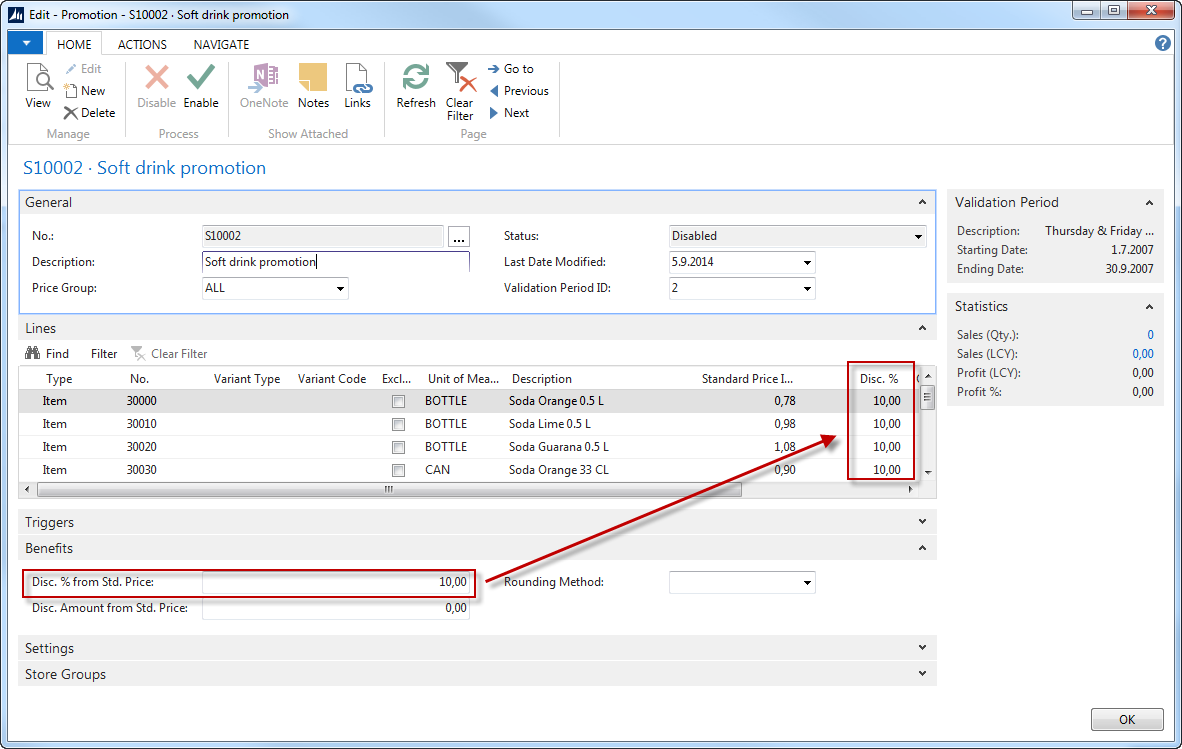Open the Price Group dropdown
The image size is (1182, 749).
click(340, 289)
